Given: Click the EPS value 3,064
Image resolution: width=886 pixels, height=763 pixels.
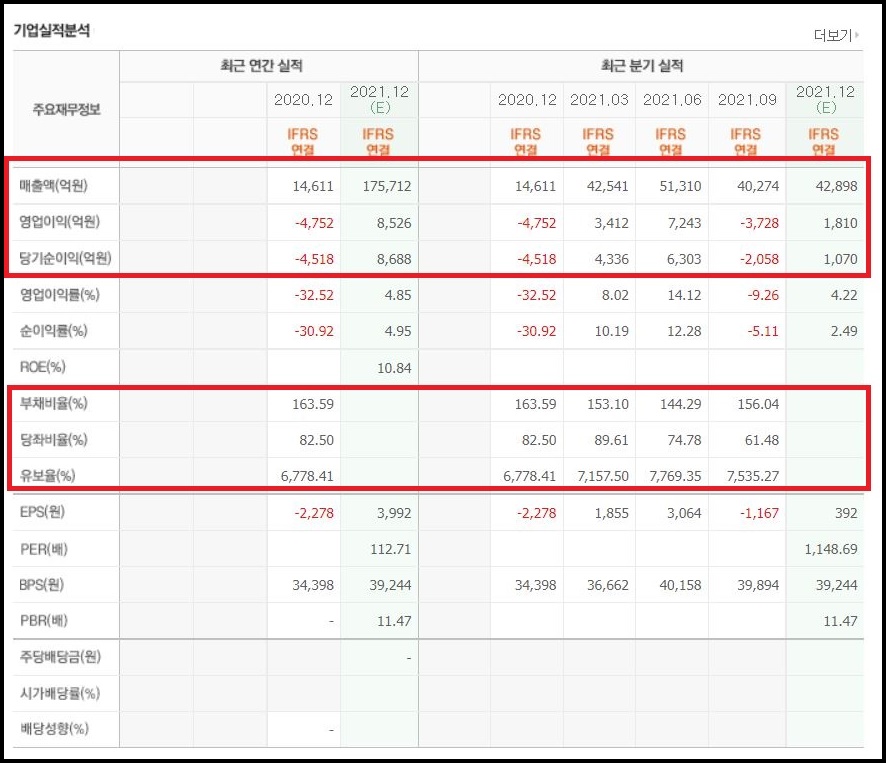Looking at the screenshot, I should pos(684,513).
